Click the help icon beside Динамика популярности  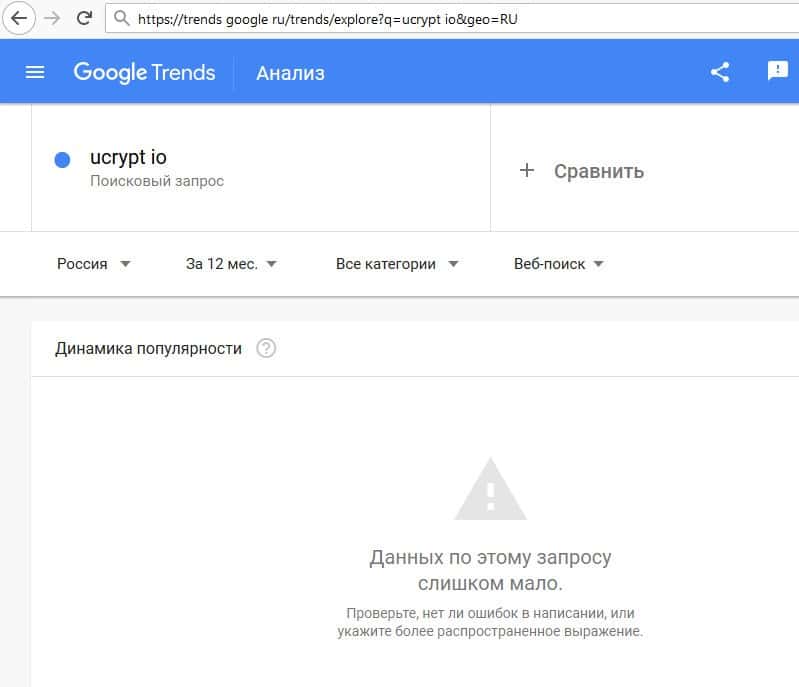tap(266, 349)
